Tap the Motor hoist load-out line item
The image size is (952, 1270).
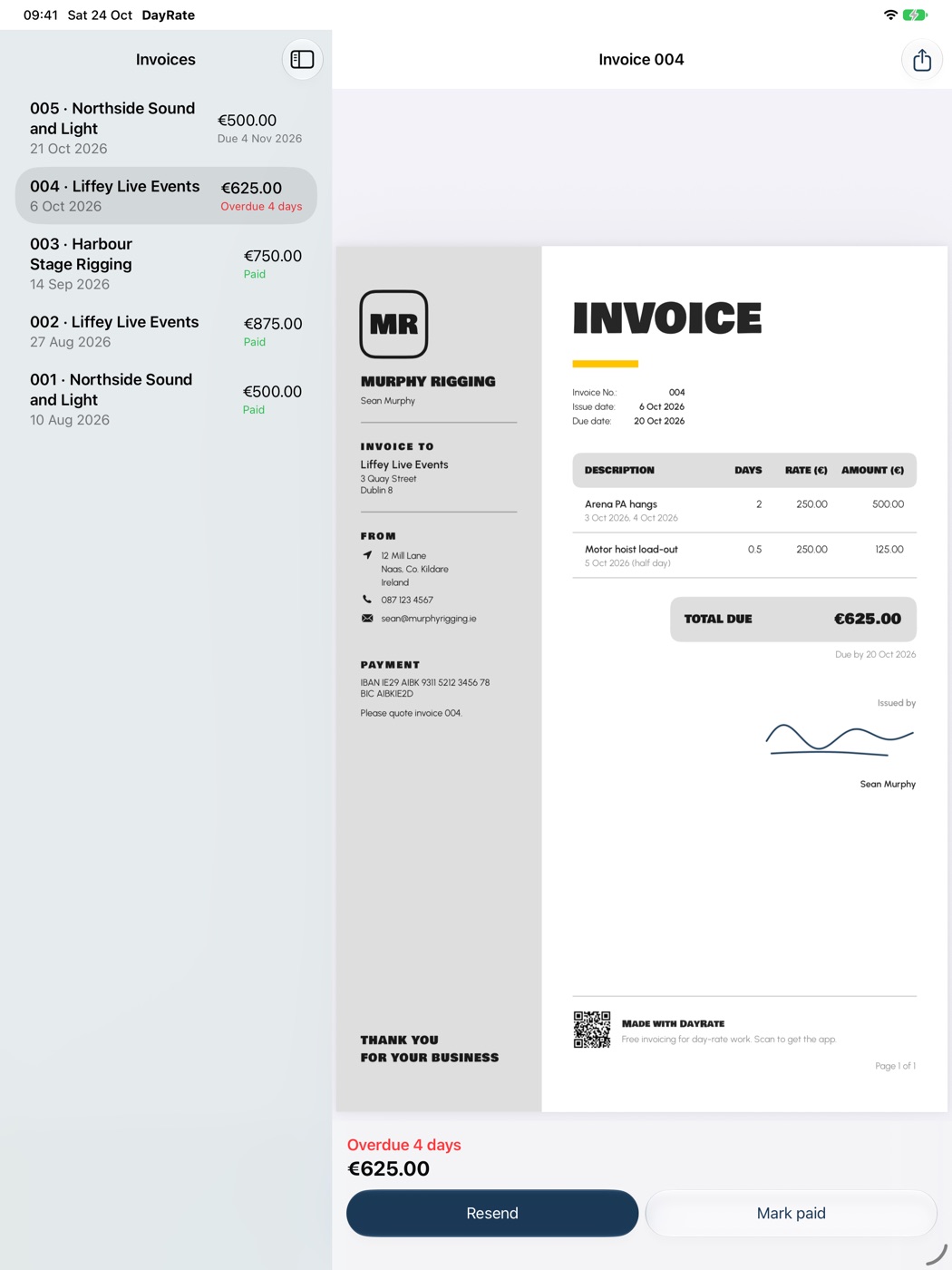pos(744,555)
